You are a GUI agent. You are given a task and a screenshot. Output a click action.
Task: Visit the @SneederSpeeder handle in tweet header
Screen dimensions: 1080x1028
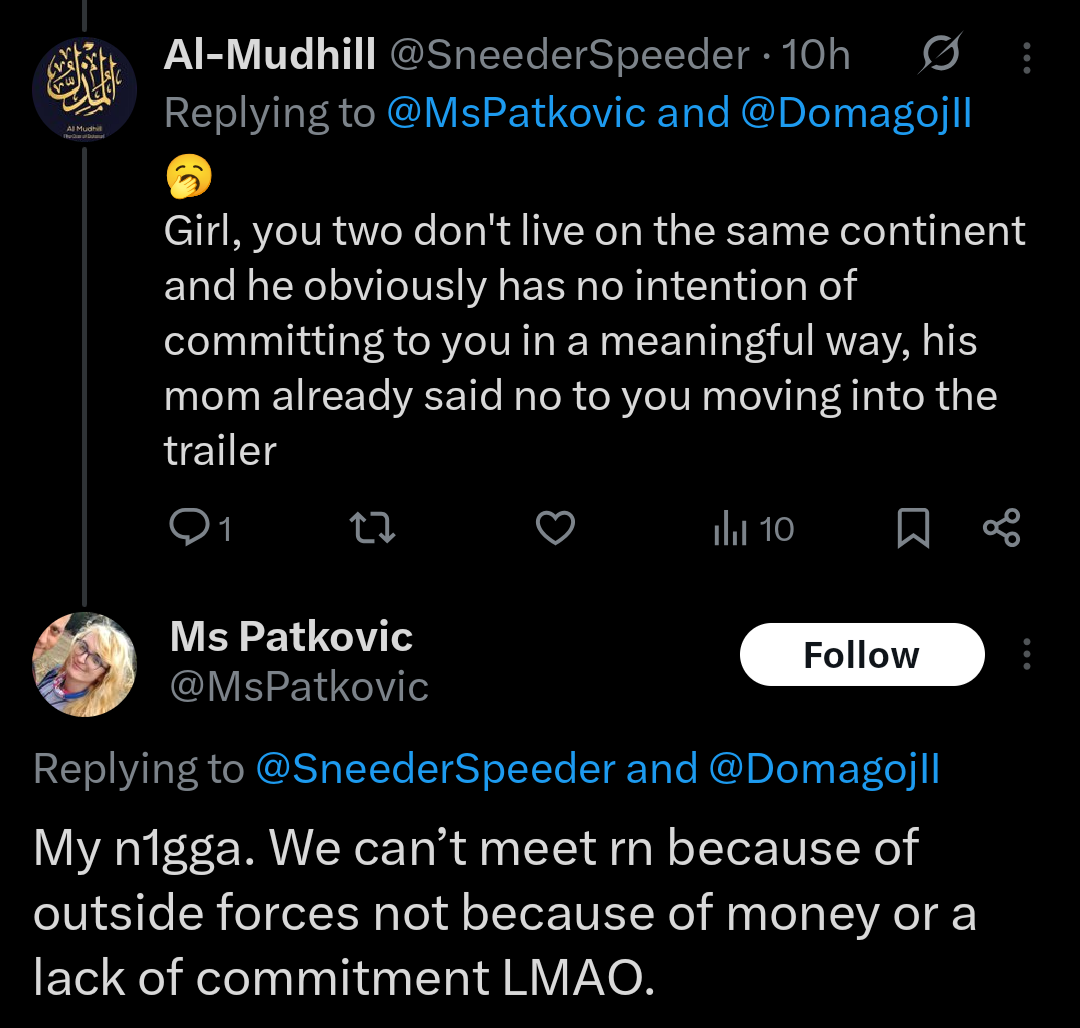[x=568, y=57]
